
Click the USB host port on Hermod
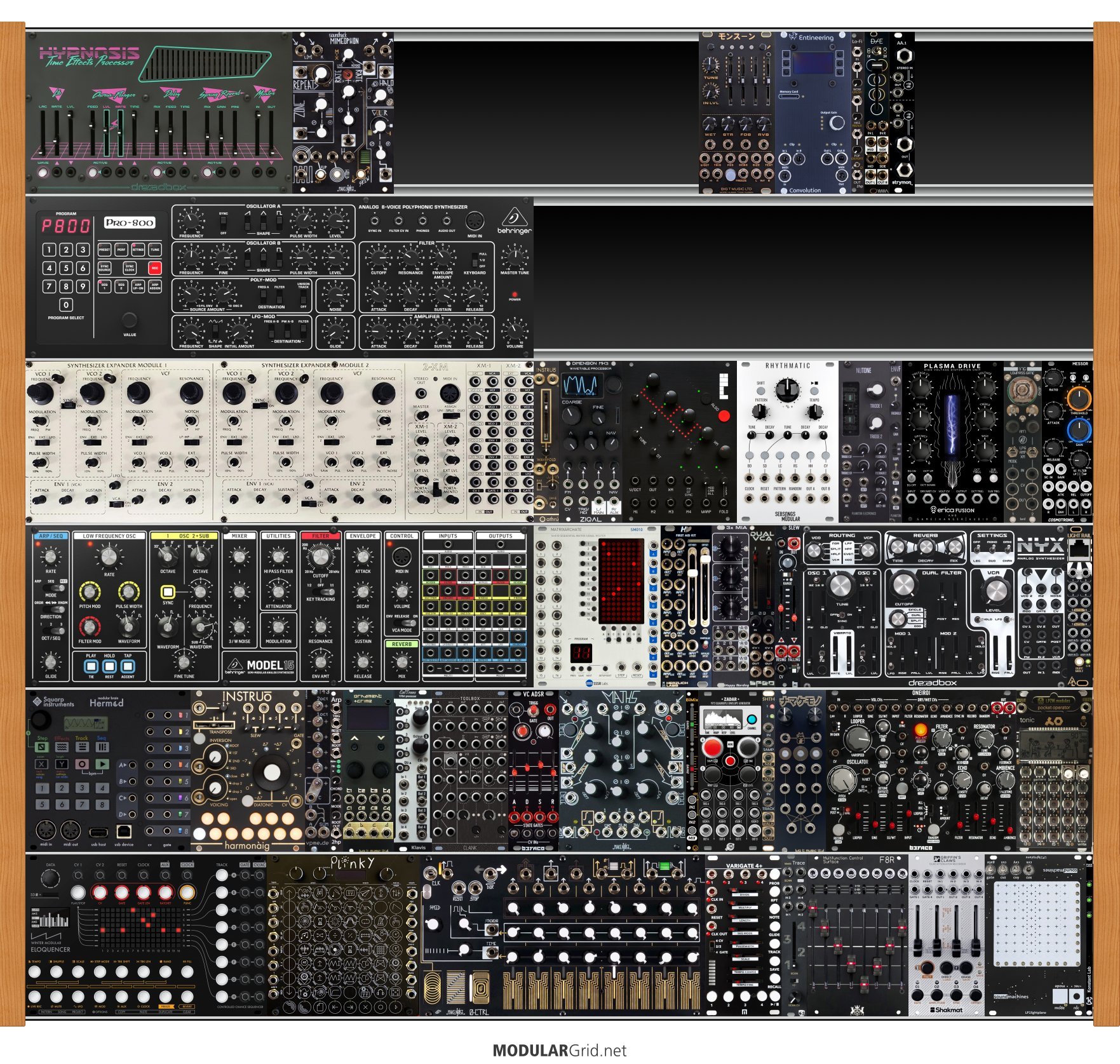(98, 833)
